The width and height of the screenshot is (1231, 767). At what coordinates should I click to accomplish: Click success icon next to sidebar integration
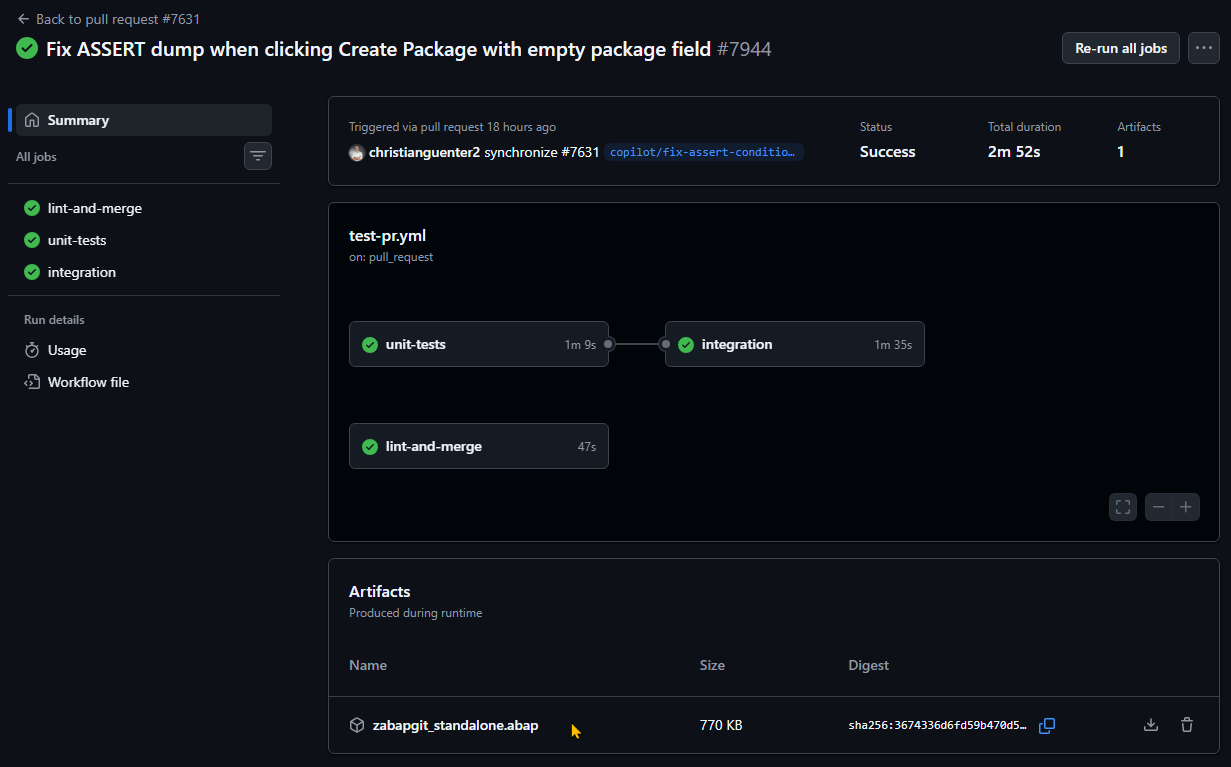tap(32, 272)
